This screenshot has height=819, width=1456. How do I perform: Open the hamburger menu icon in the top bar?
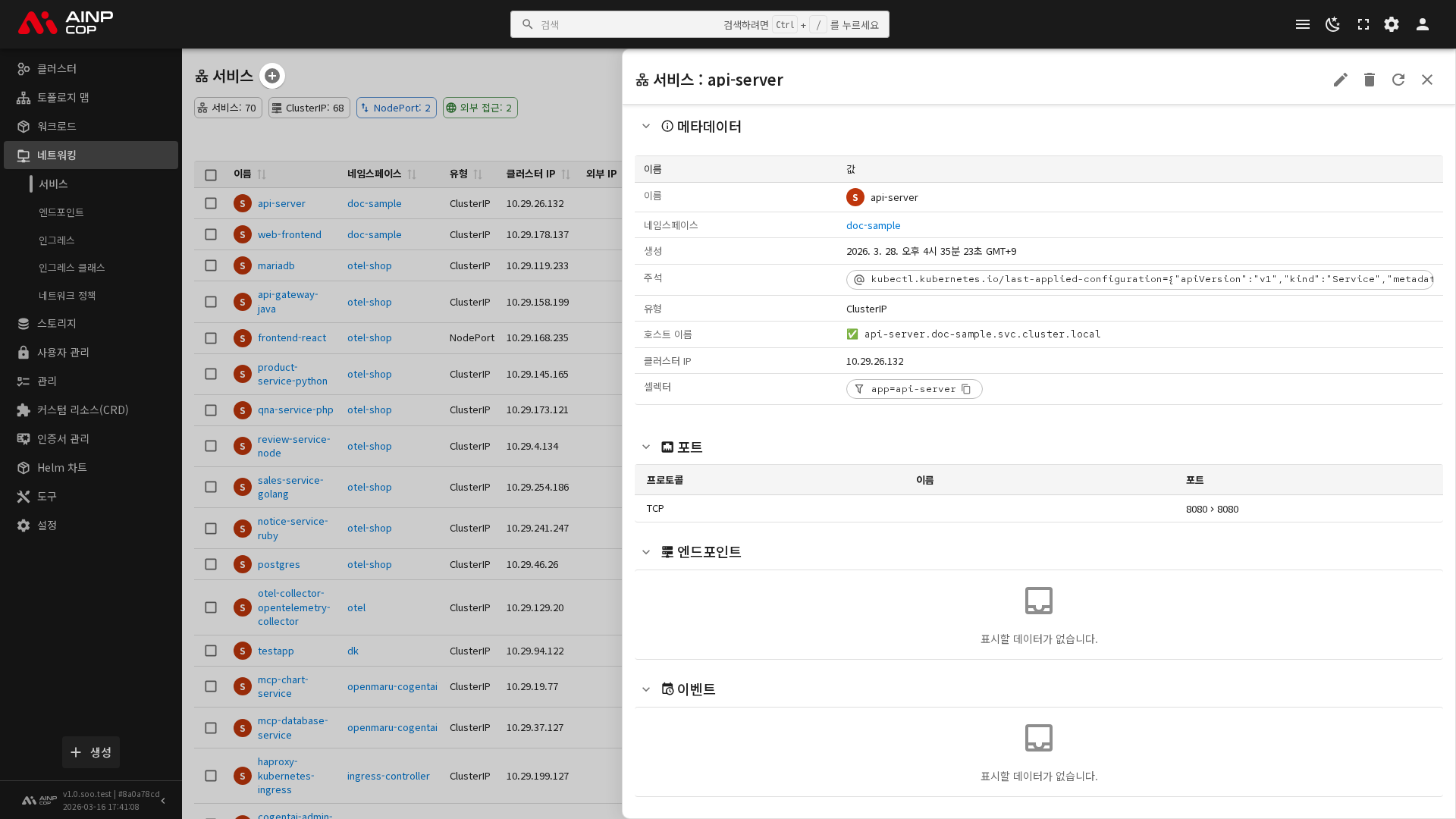[x=1302, y=24]
